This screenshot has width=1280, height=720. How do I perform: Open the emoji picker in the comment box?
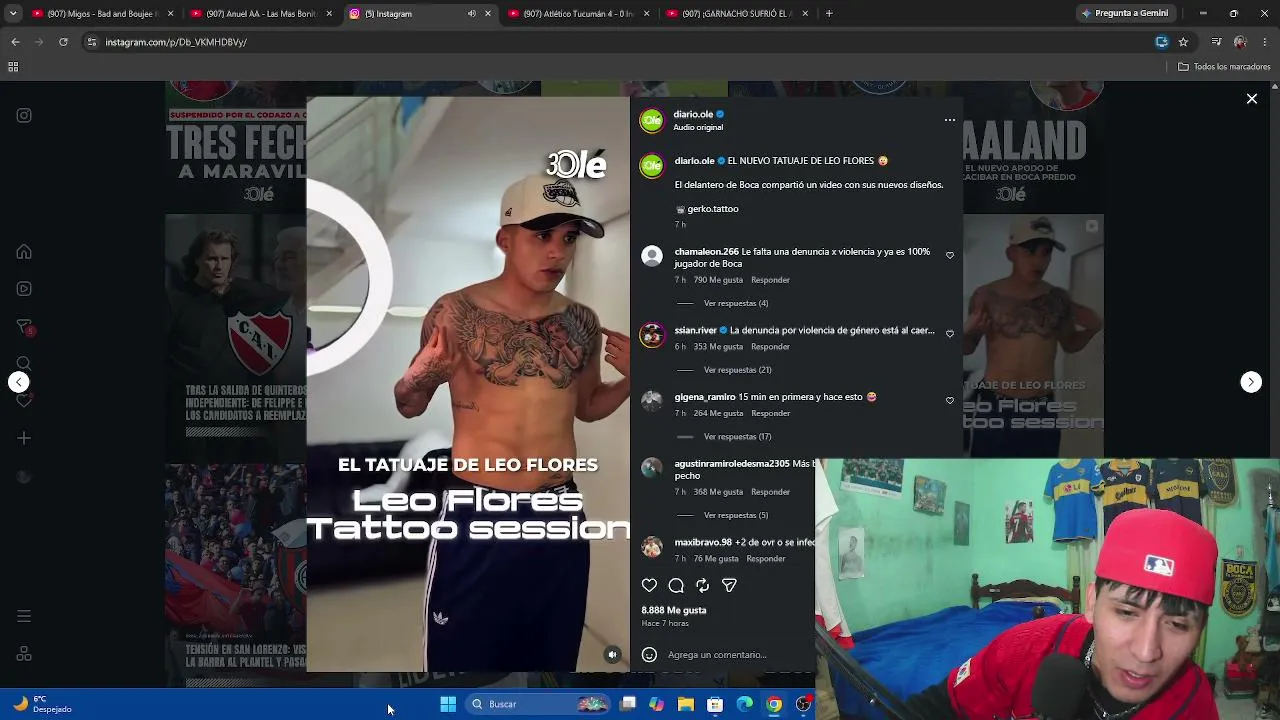pyautogui.click(x=649, y=655)
